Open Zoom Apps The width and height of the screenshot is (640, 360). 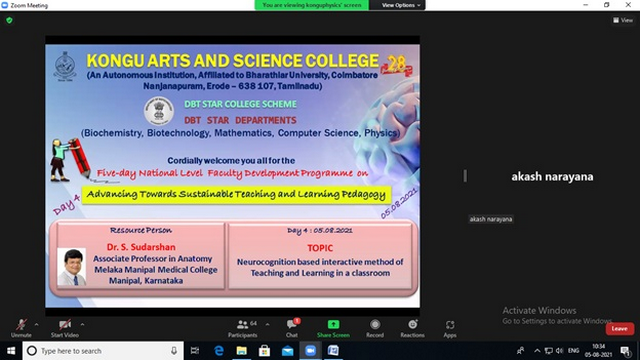click(450, 328)
